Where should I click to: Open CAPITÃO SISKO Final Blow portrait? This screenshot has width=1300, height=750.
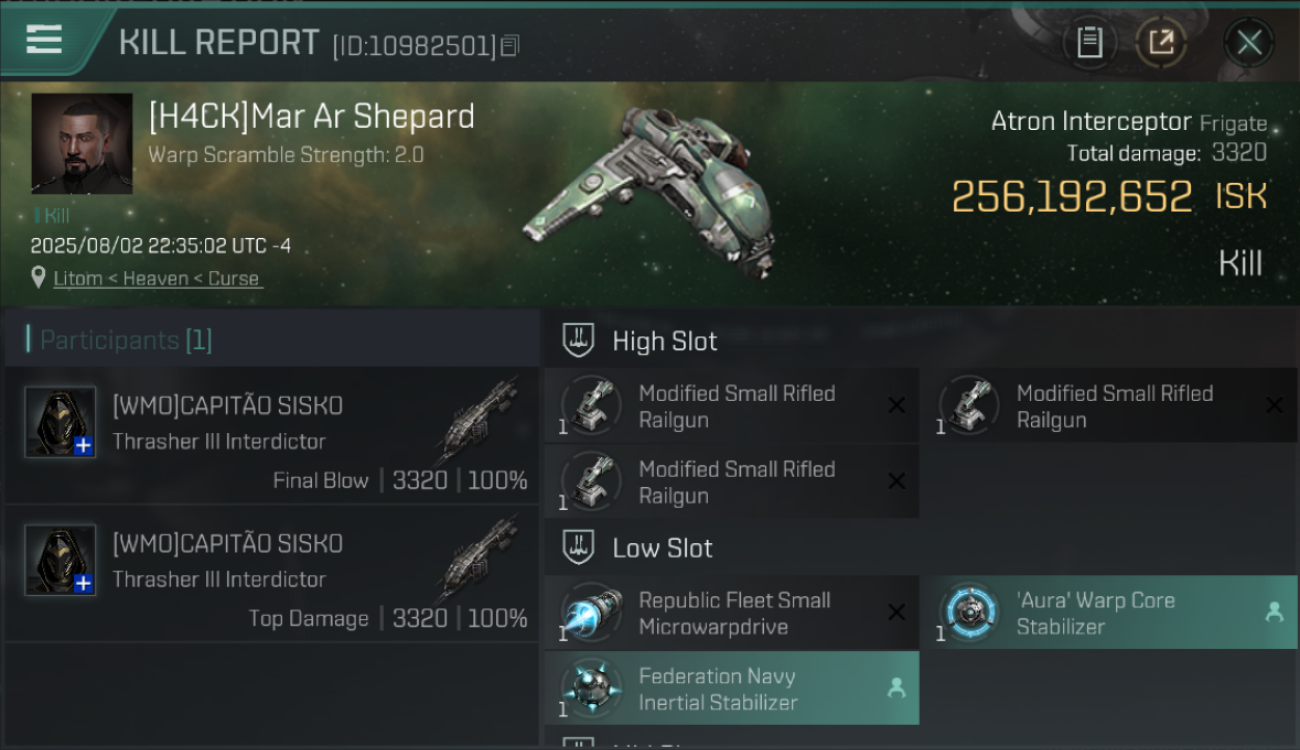coord(60,422)
